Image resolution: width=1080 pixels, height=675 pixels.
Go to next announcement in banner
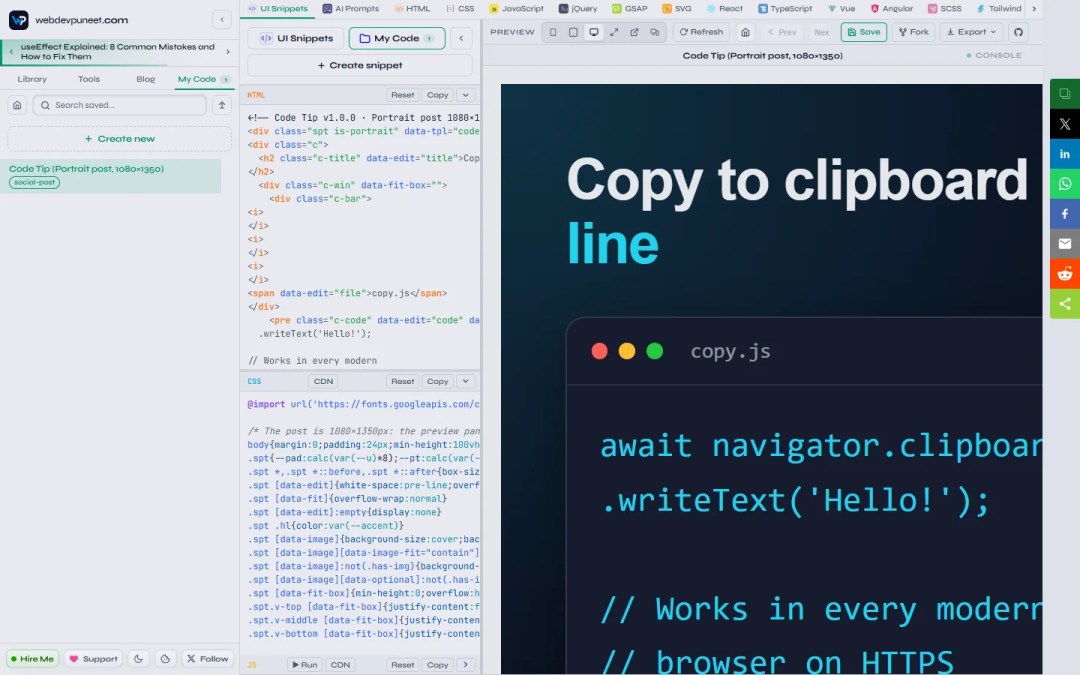click(x=228, y=52)
